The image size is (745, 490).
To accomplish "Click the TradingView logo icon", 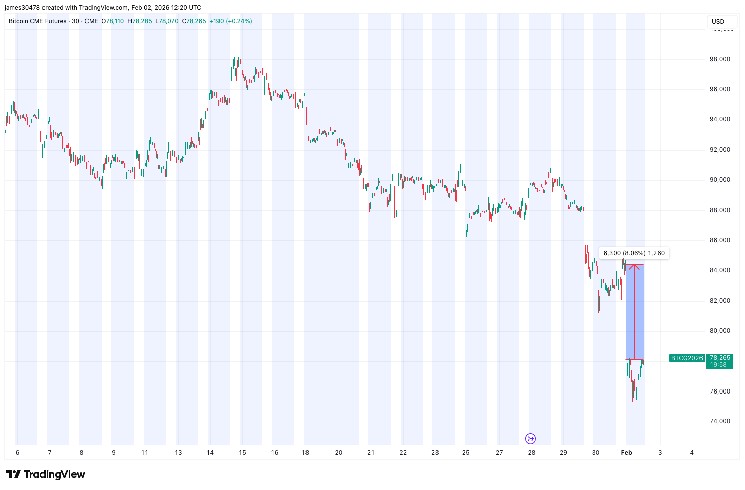I will [x=13, y=474].
